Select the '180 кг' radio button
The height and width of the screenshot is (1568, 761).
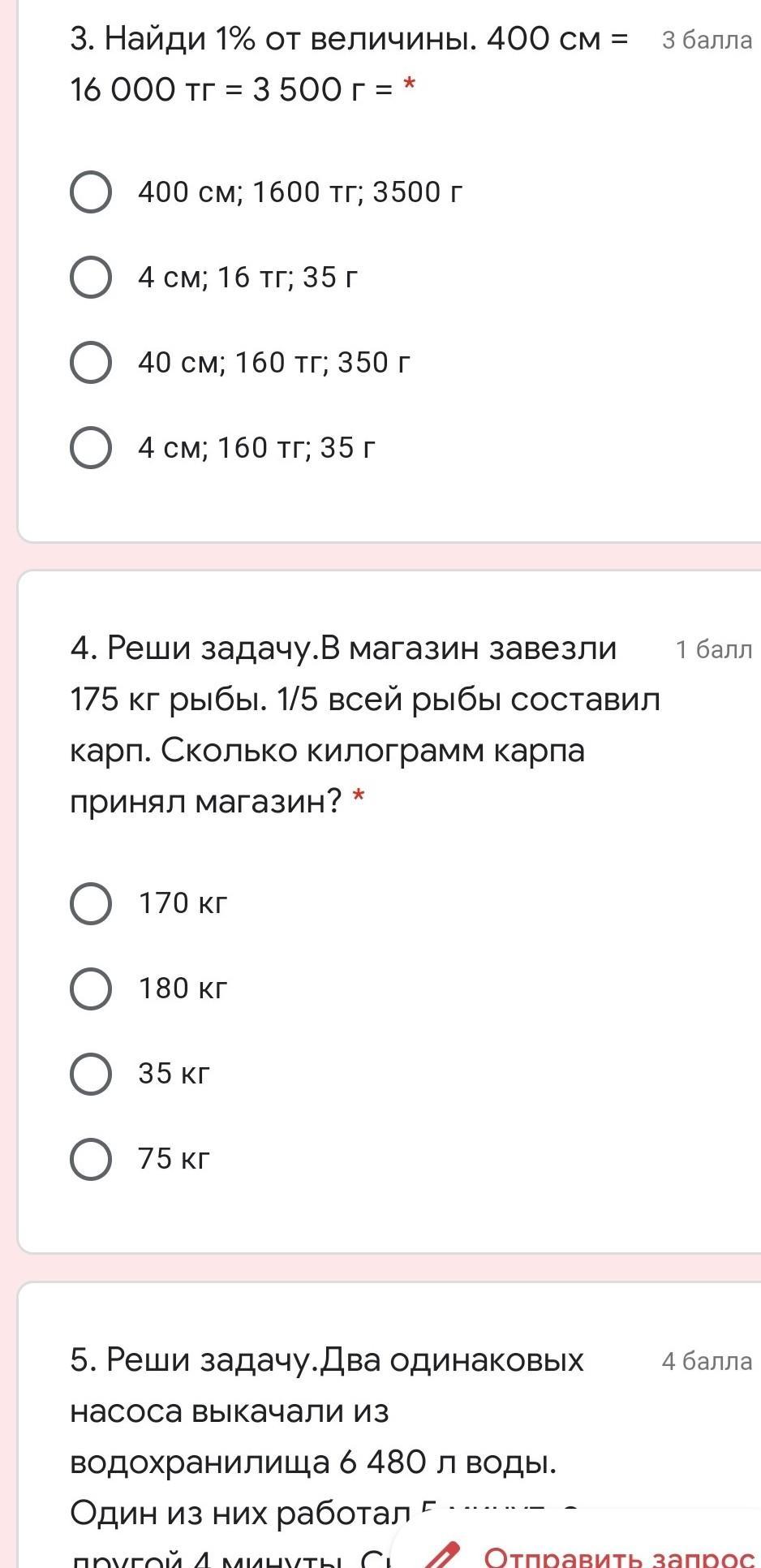tap(91, 989)
